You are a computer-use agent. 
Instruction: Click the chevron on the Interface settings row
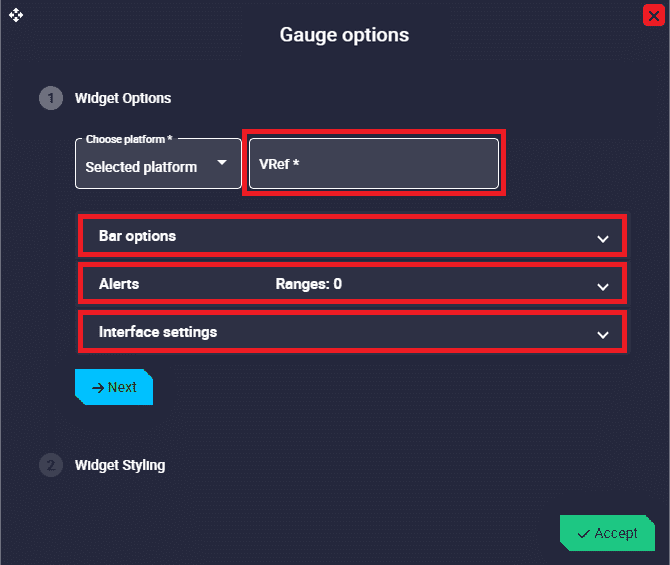pyautogui.click(x=602, y=334)
